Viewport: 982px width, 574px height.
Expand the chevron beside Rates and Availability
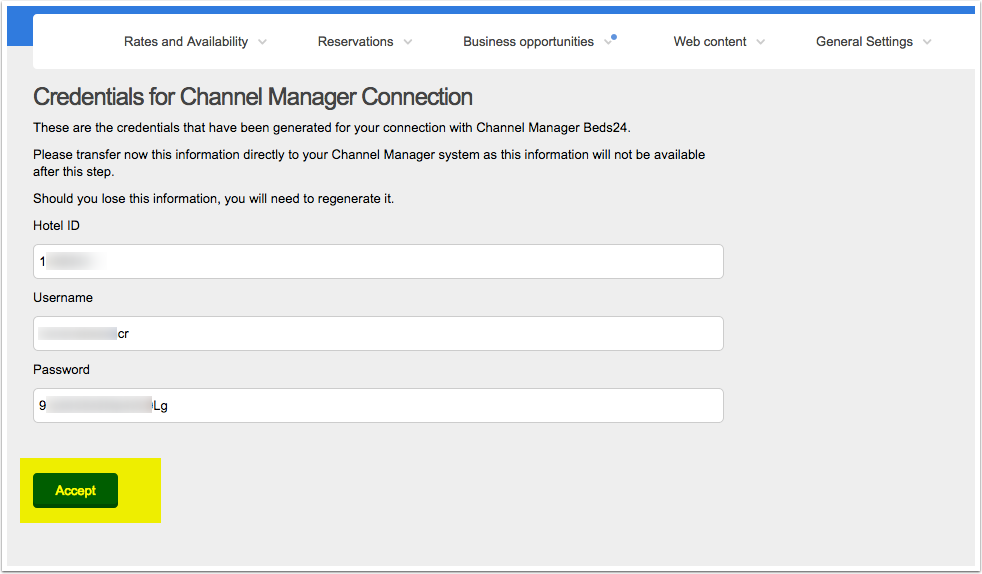(x=262, y=42)
